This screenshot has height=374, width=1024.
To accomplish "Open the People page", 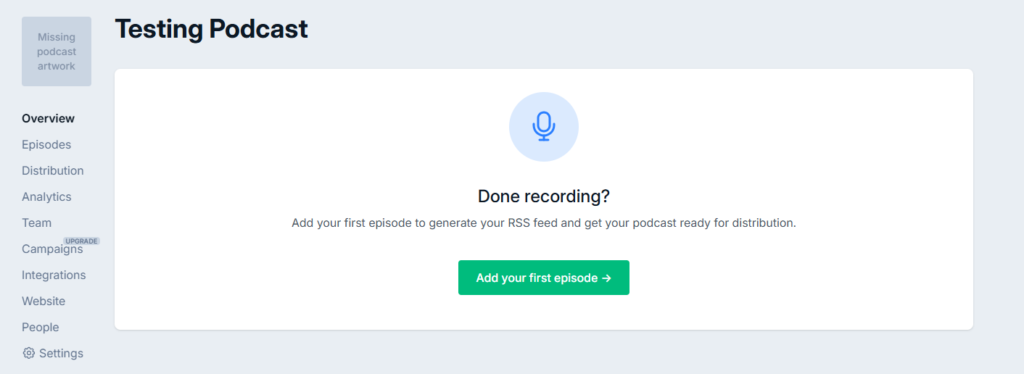I will point(40,327).
